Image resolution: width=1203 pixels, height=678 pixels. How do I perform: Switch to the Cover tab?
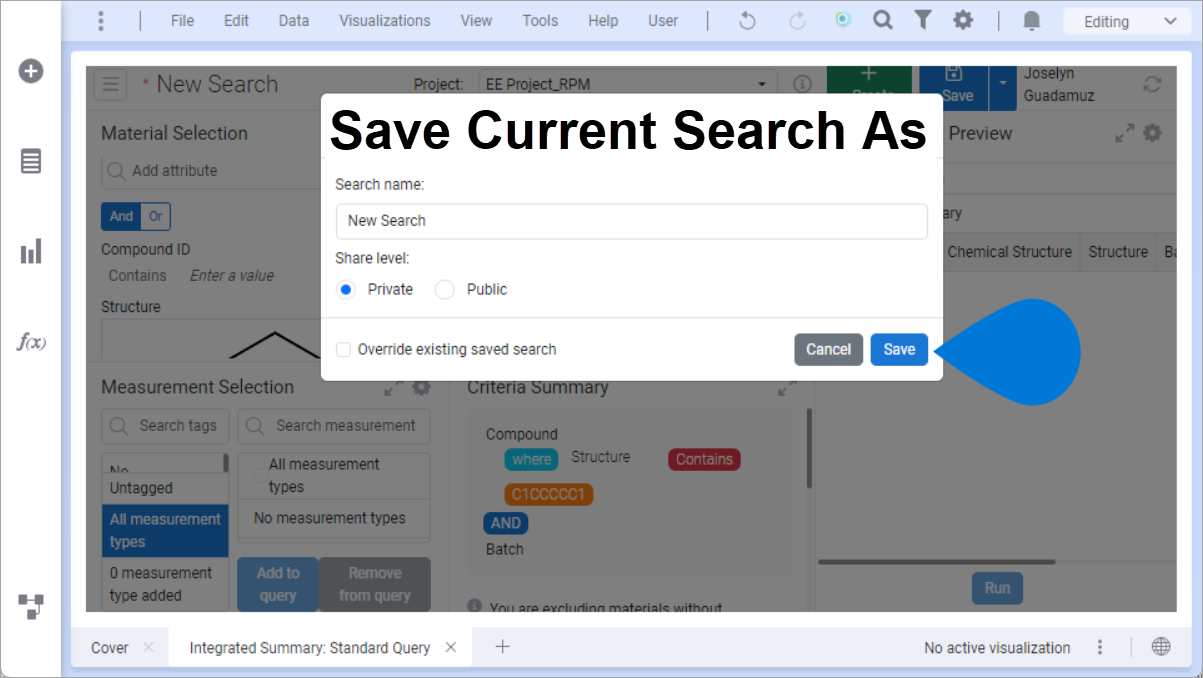pyautogui.click(x=109, y=647)
